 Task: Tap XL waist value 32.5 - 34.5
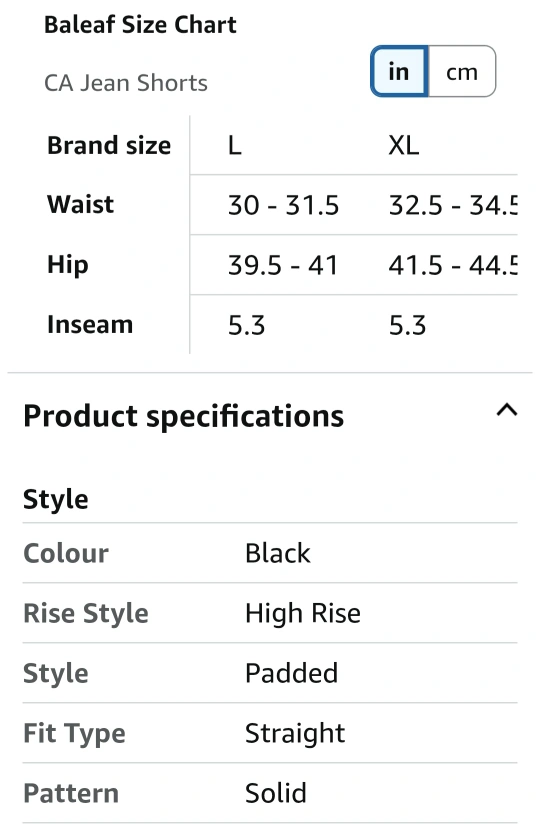pyautogui.click(x=453, y=205)
